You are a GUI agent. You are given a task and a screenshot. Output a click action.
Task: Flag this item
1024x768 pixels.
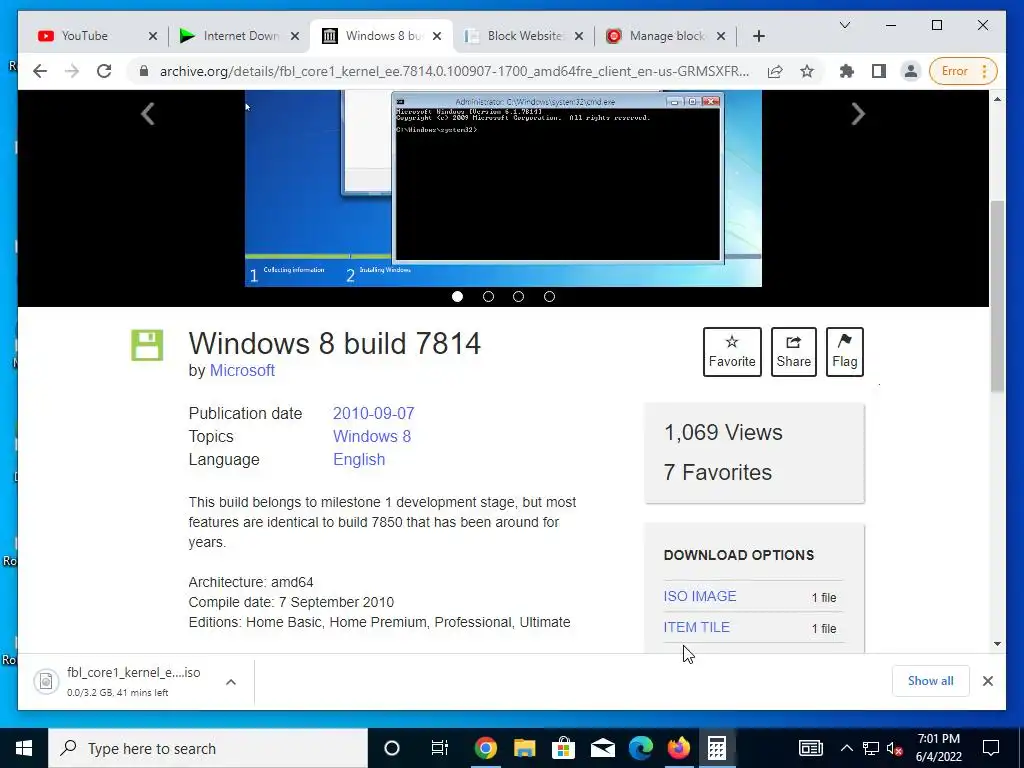point(844,352)
